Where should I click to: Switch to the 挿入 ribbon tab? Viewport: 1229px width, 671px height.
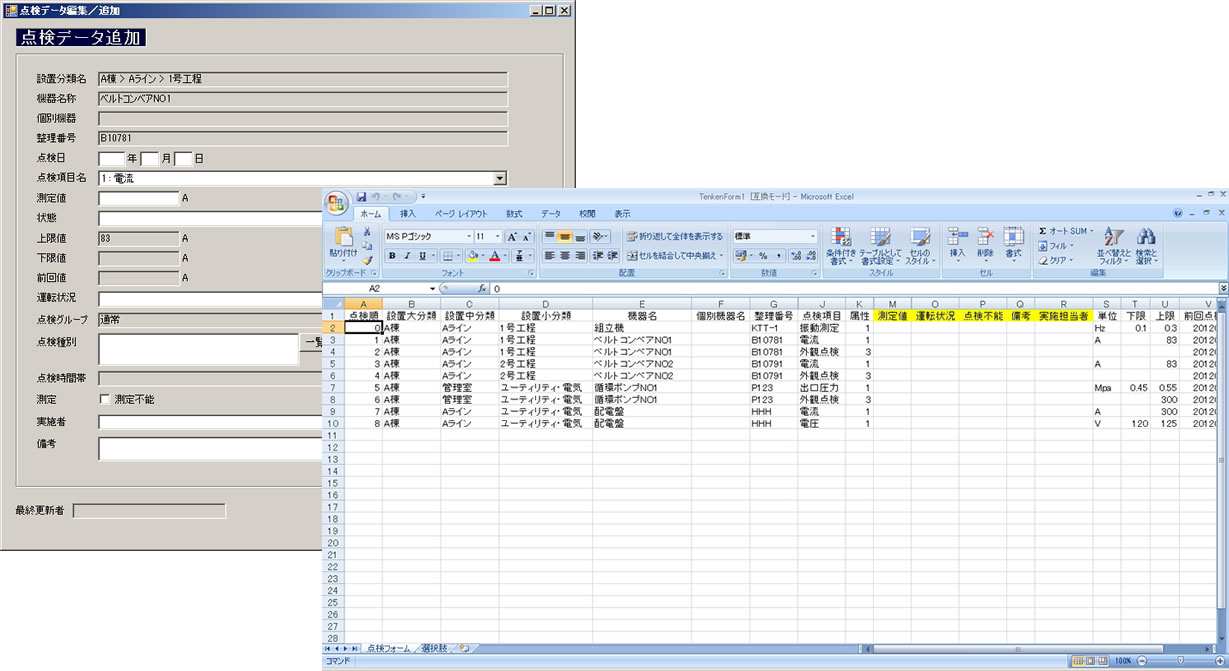pos(408,214)
